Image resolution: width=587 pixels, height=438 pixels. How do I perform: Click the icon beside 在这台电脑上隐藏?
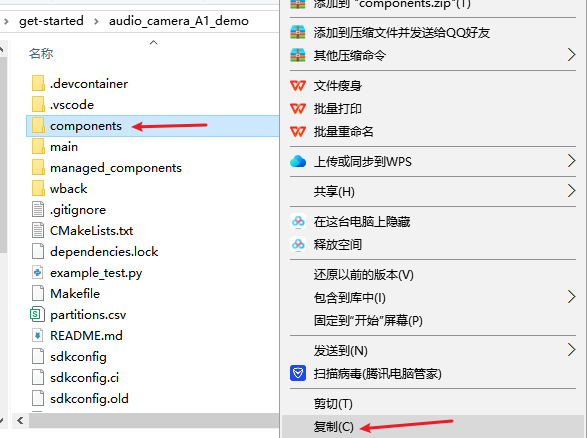[x=298, y=221]
